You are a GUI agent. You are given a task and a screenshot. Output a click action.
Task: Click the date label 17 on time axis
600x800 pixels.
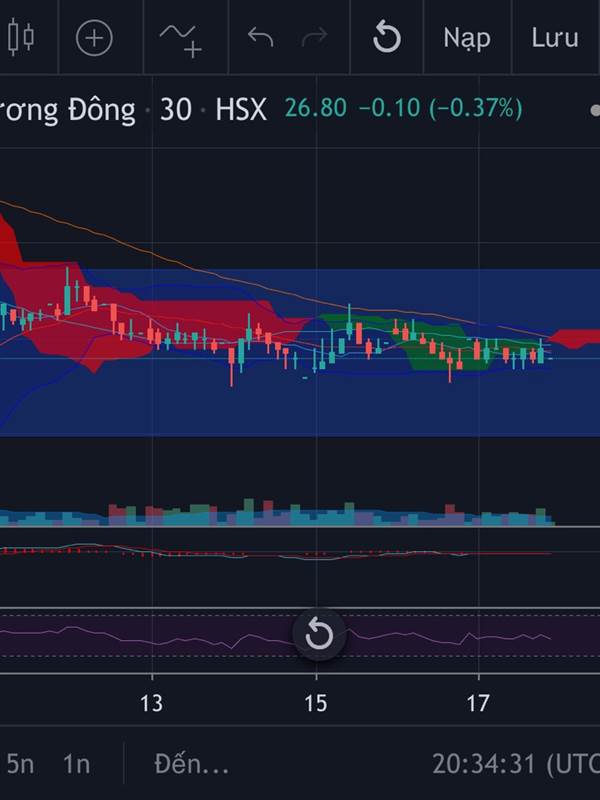click(x=479, y=704)
